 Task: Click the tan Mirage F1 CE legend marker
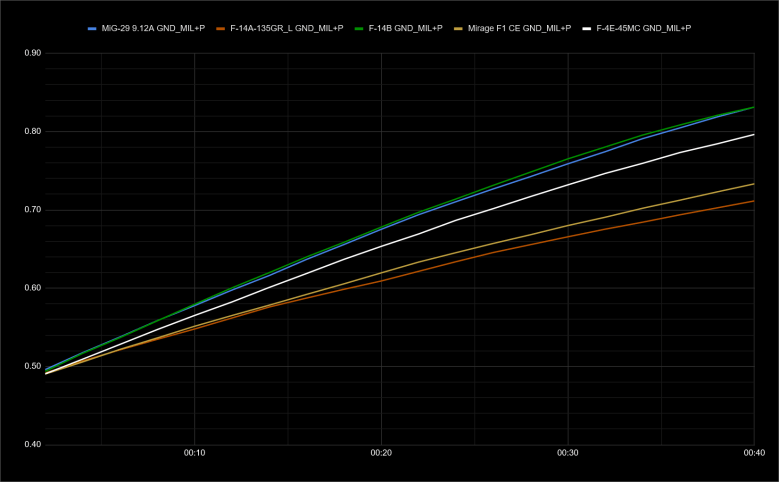tap(457, 28)
